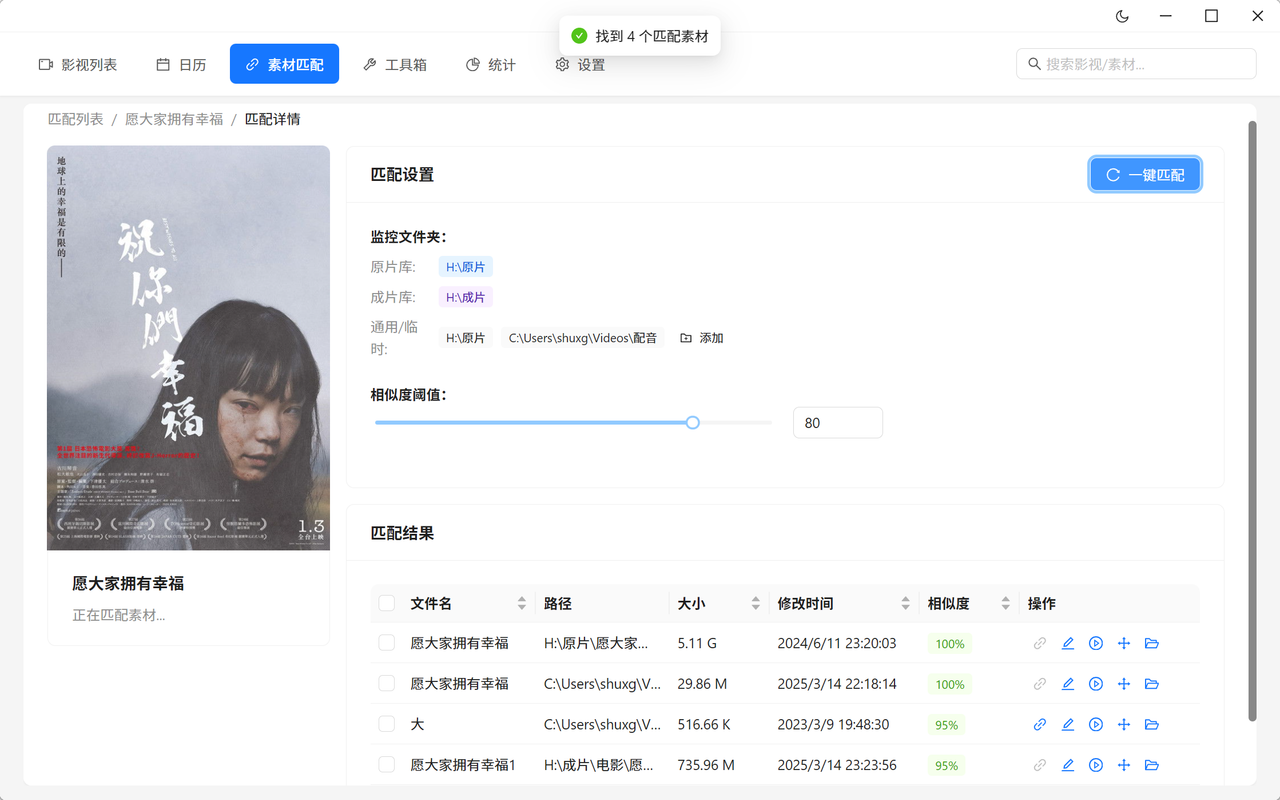Check the box for the 5.11 G file row
The image size is (1280, 800).
coord(387,643)
